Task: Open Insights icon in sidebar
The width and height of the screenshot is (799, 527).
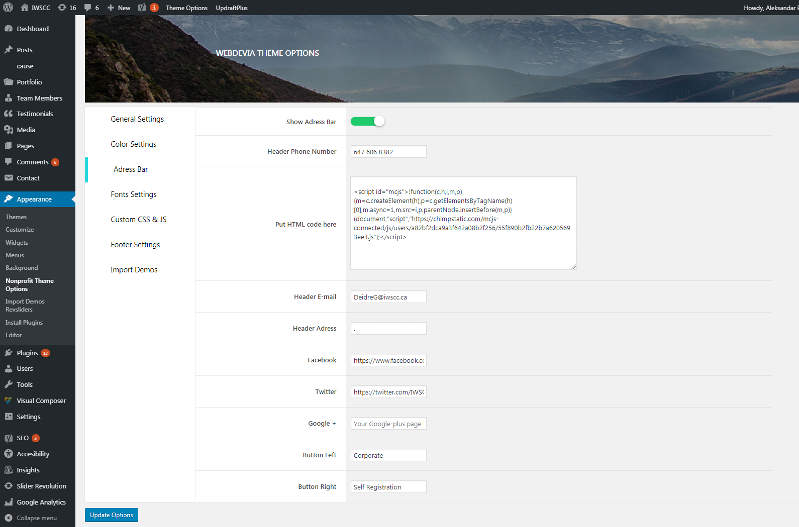Action: (8, 470)
